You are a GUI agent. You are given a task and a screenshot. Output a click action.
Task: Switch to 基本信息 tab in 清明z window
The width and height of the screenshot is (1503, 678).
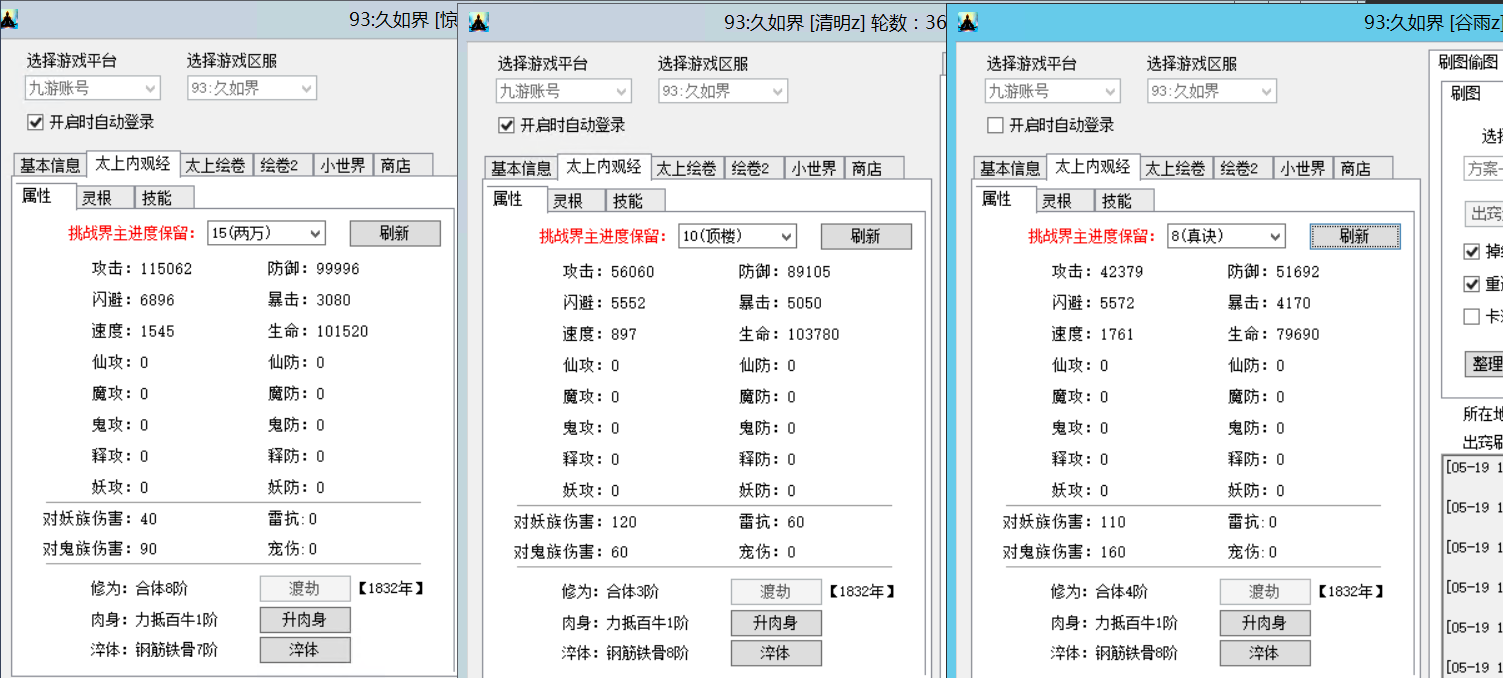pyautogui.click(x=521, y=168)
